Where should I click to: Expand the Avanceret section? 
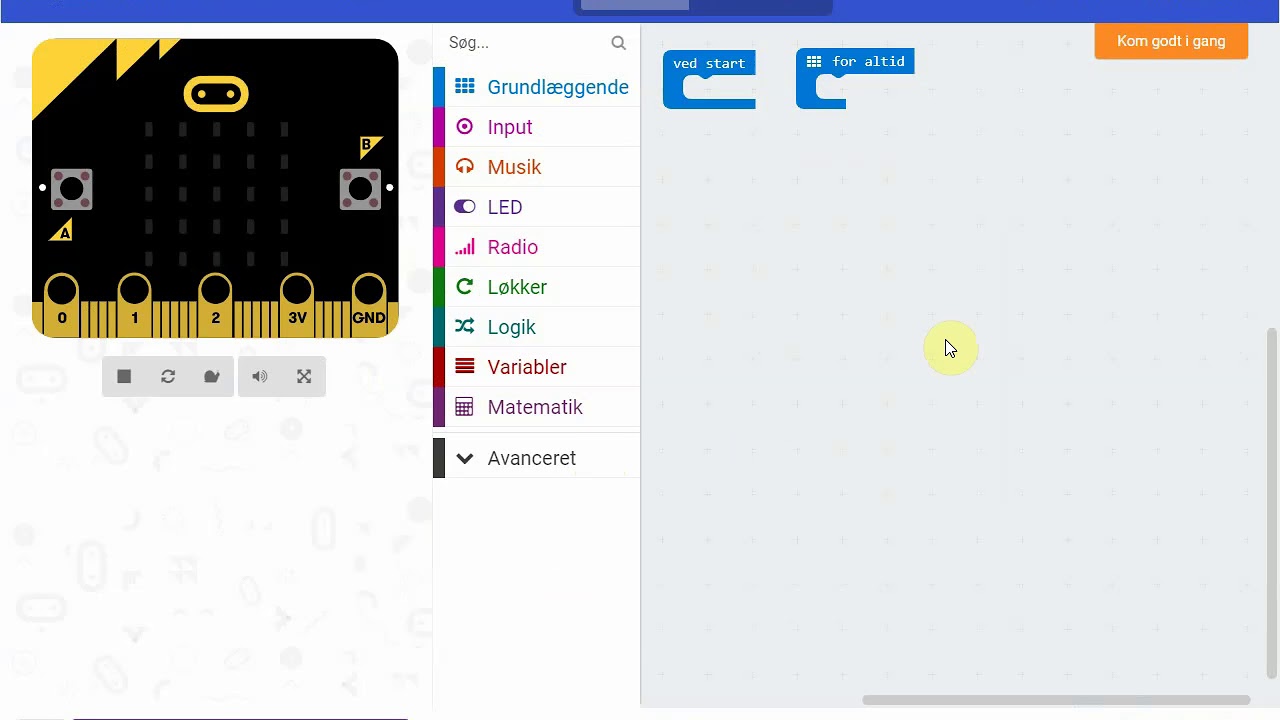pyautogui.click(x=537, y=458)
